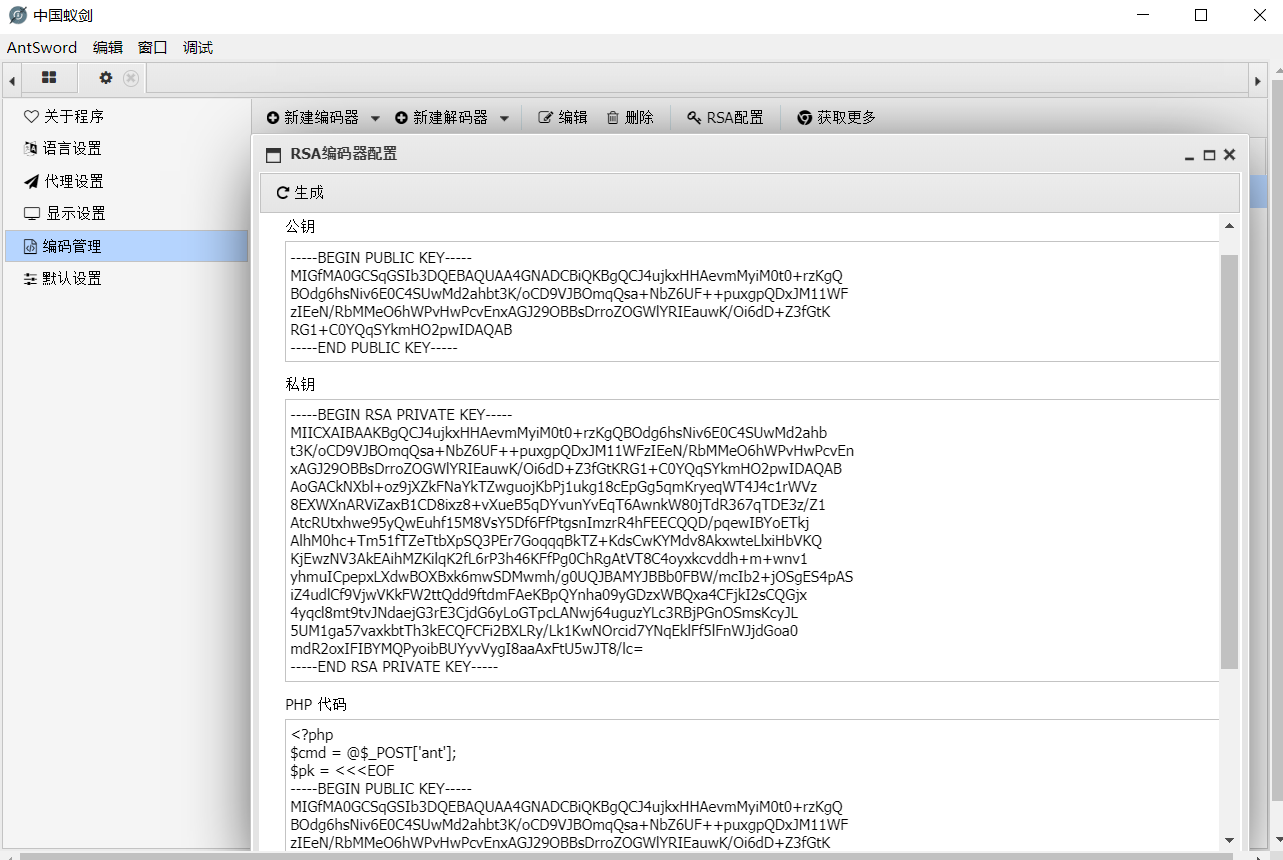Screen dimensions: 1283x860
Task: Expand the 新建编码器 dropdown arrow
Action: (375, 118)
